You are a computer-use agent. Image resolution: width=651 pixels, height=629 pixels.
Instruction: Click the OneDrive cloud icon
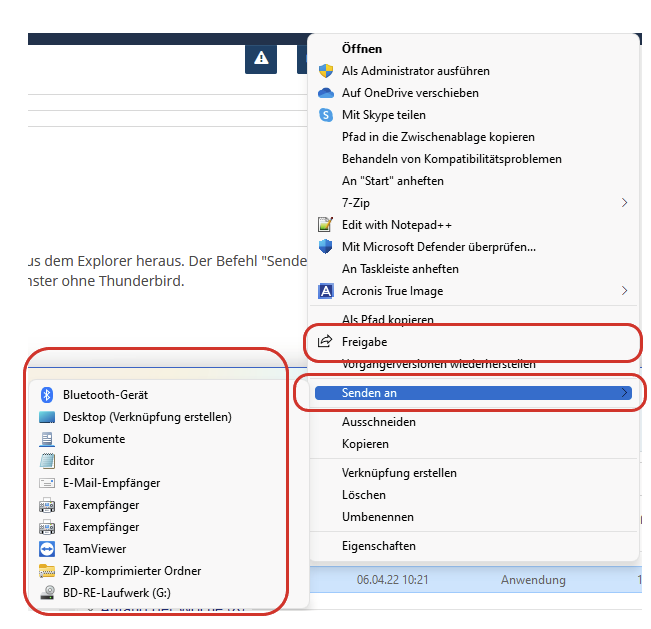tap(325, 93)
